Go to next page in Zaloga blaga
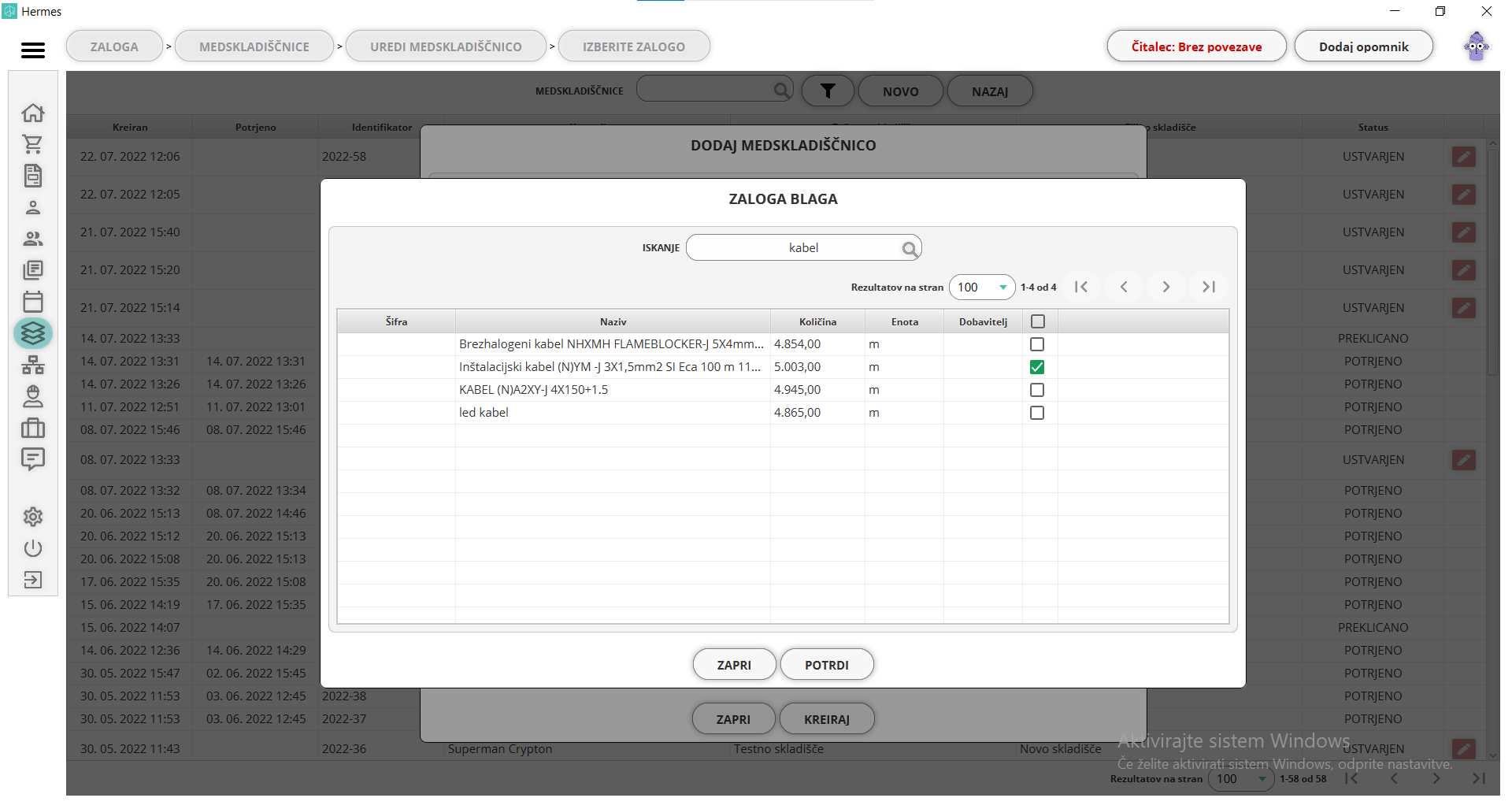The height and width of the screenshot is (809, 1512). pos(1166,287)
